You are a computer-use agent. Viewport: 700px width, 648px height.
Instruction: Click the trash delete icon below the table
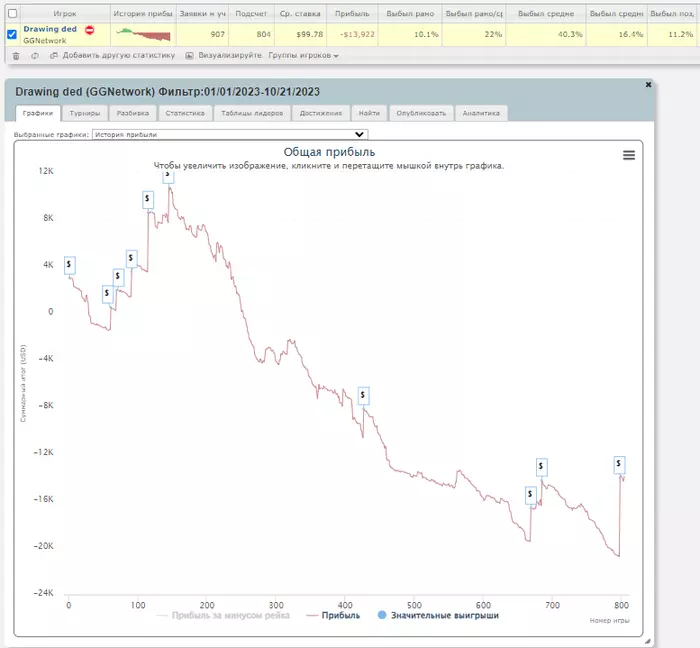coord(16,56)
